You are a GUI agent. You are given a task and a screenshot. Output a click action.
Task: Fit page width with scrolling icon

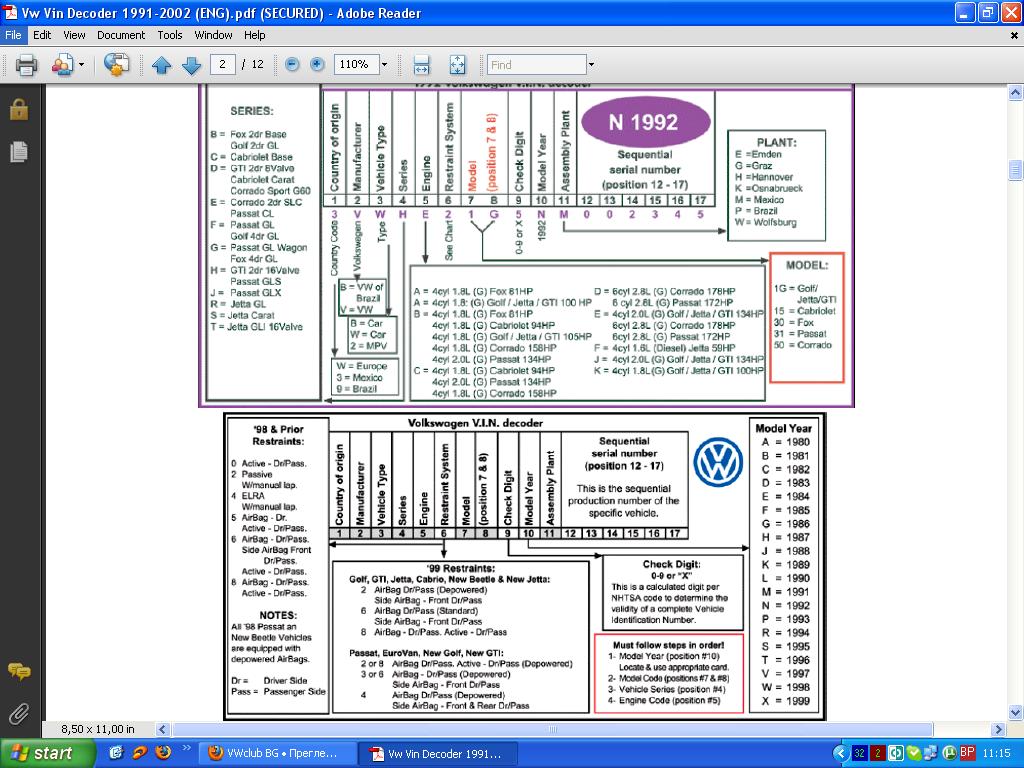[x=421, y=65]
